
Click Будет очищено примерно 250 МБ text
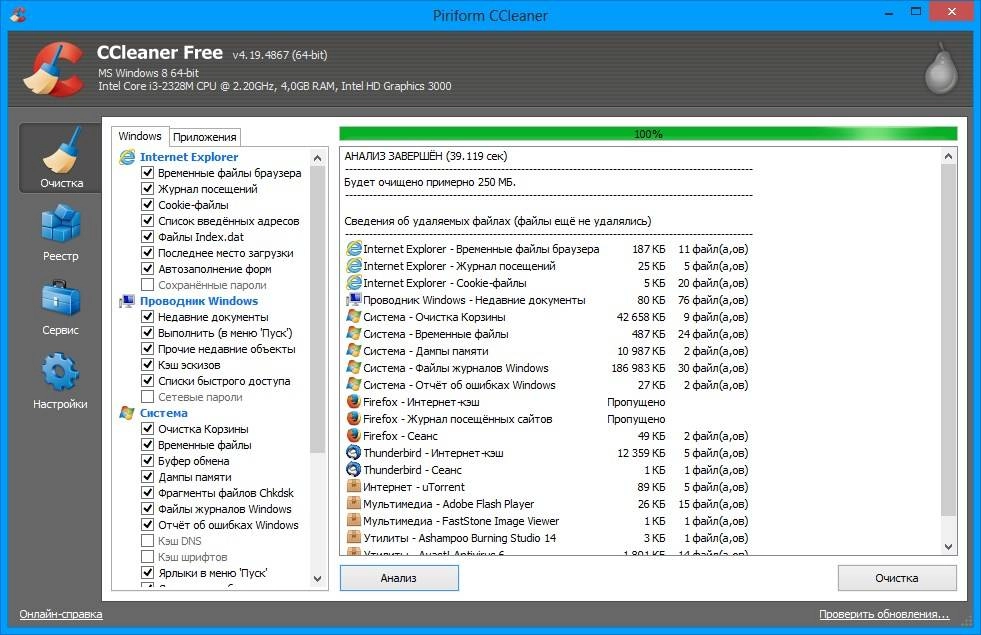pos(430,182)
